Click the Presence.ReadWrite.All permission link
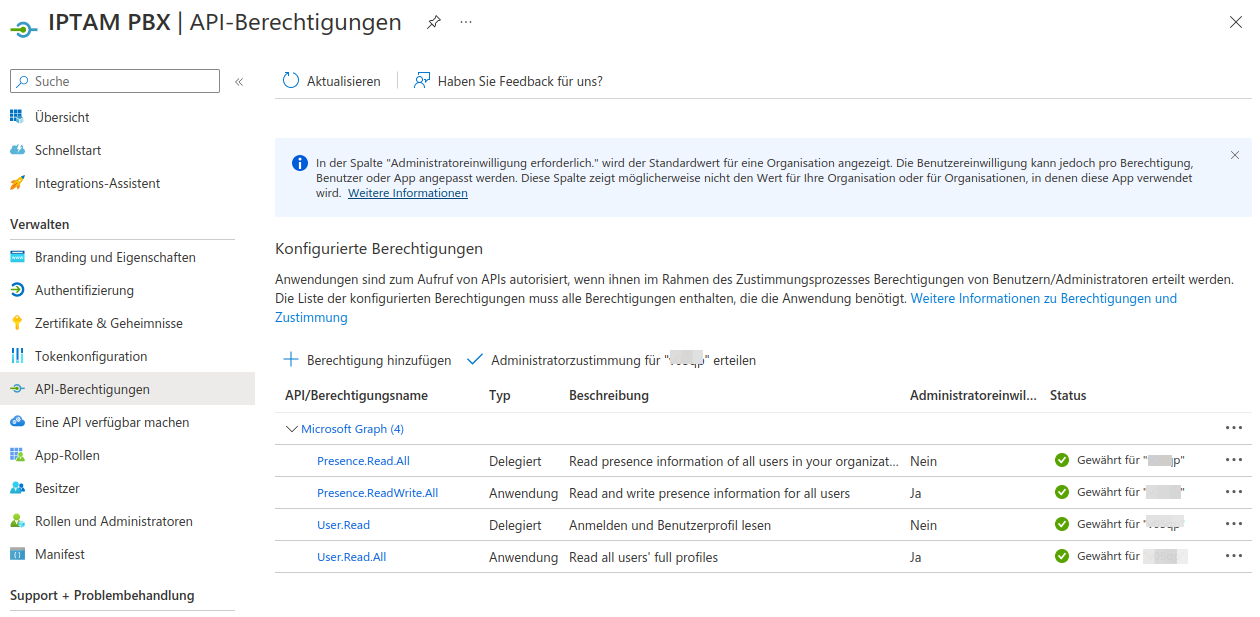This screenshot has width=1260, height=617. coord(377,493)
